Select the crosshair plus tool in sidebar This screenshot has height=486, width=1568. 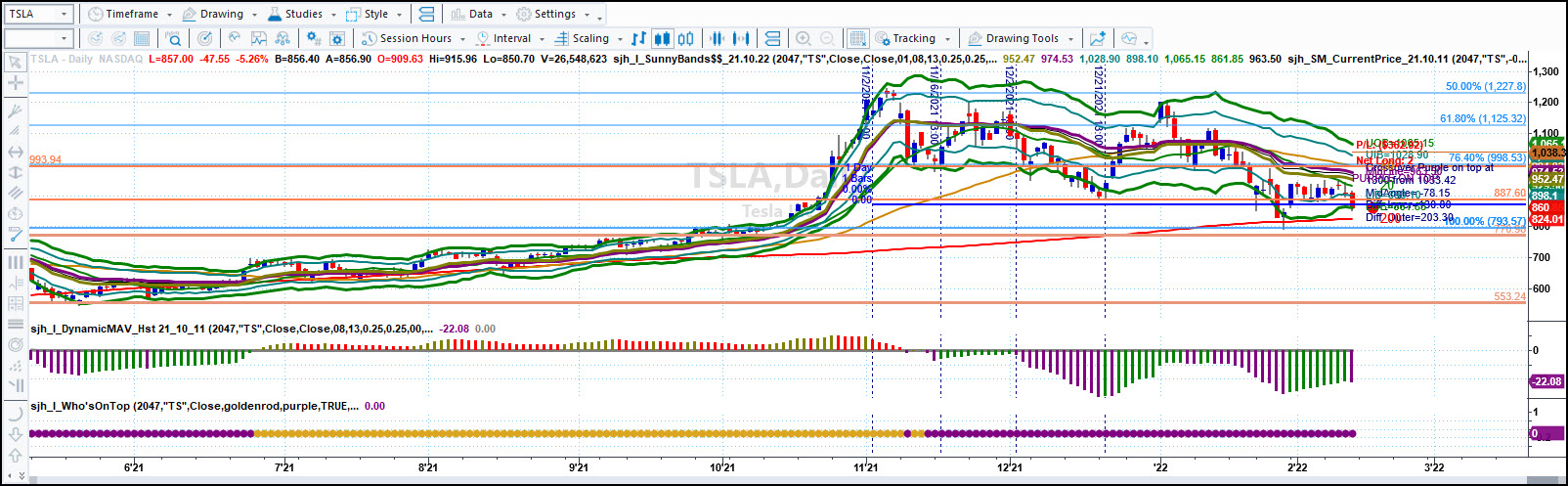[x=15, y=83]
